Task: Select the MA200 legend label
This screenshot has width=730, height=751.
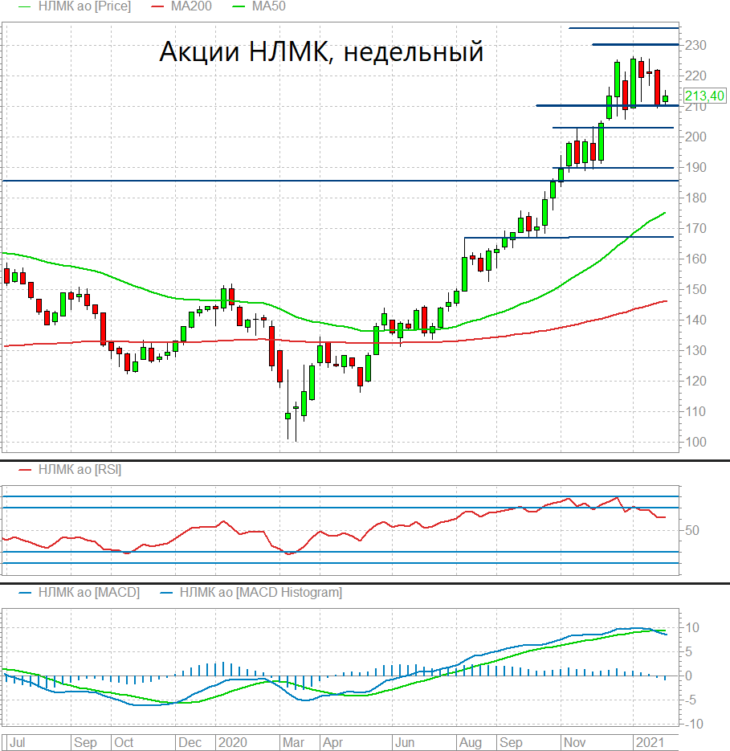Action: pos(191,6)
